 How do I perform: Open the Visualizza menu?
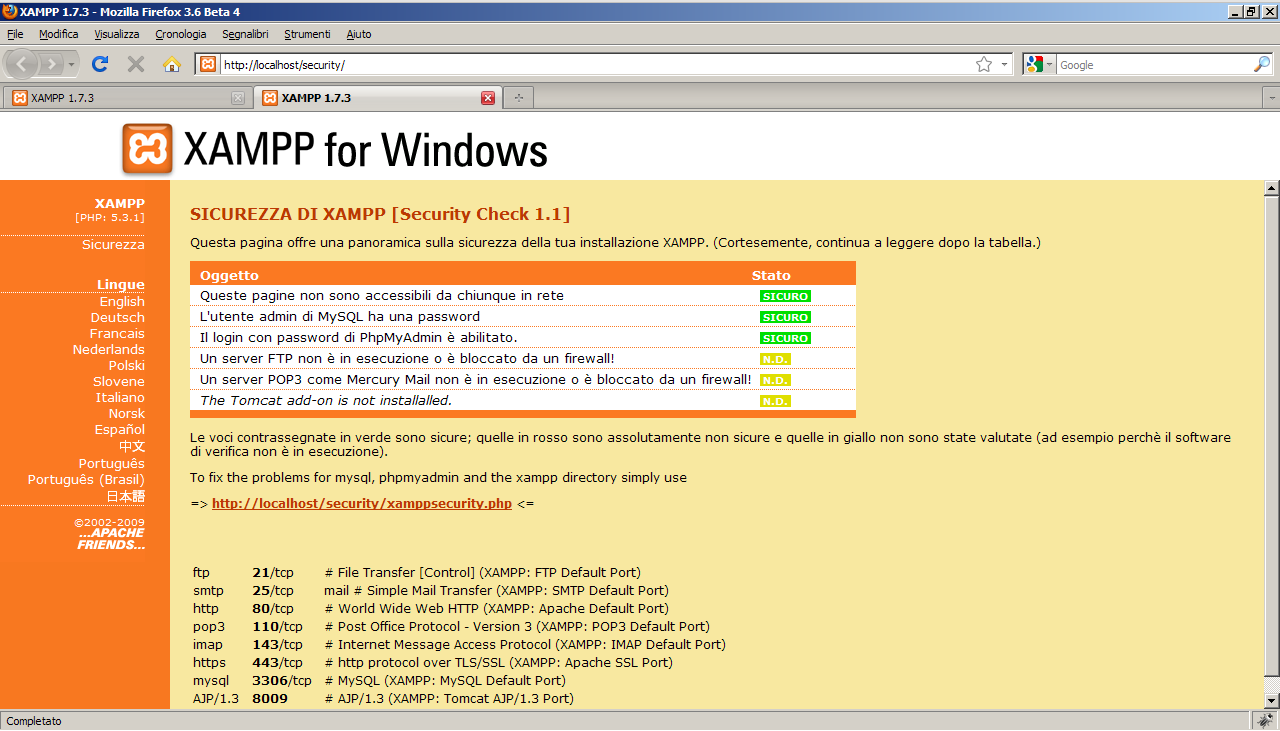click(117, 34)
